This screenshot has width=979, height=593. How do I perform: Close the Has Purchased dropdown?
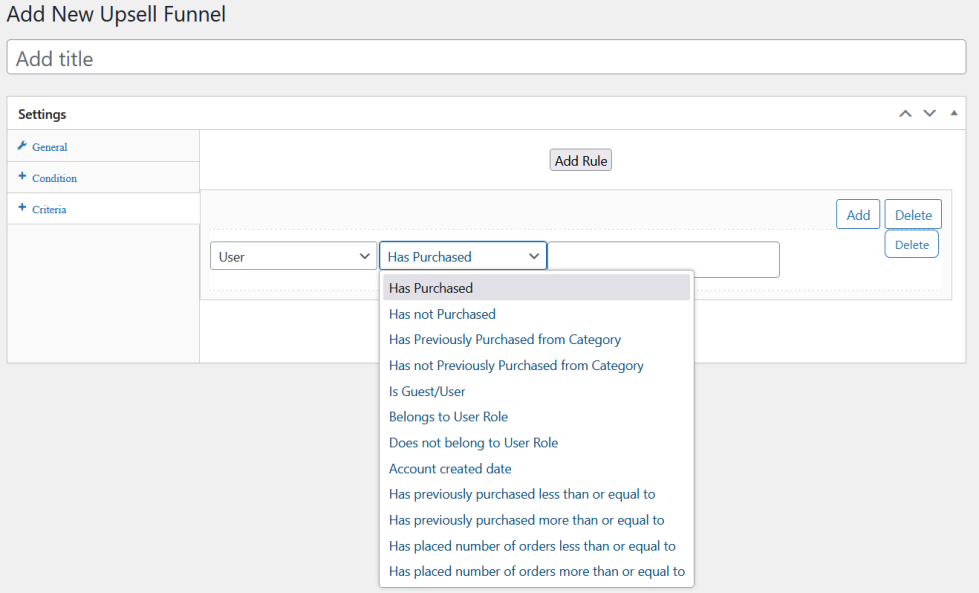[x=463, y=257]
